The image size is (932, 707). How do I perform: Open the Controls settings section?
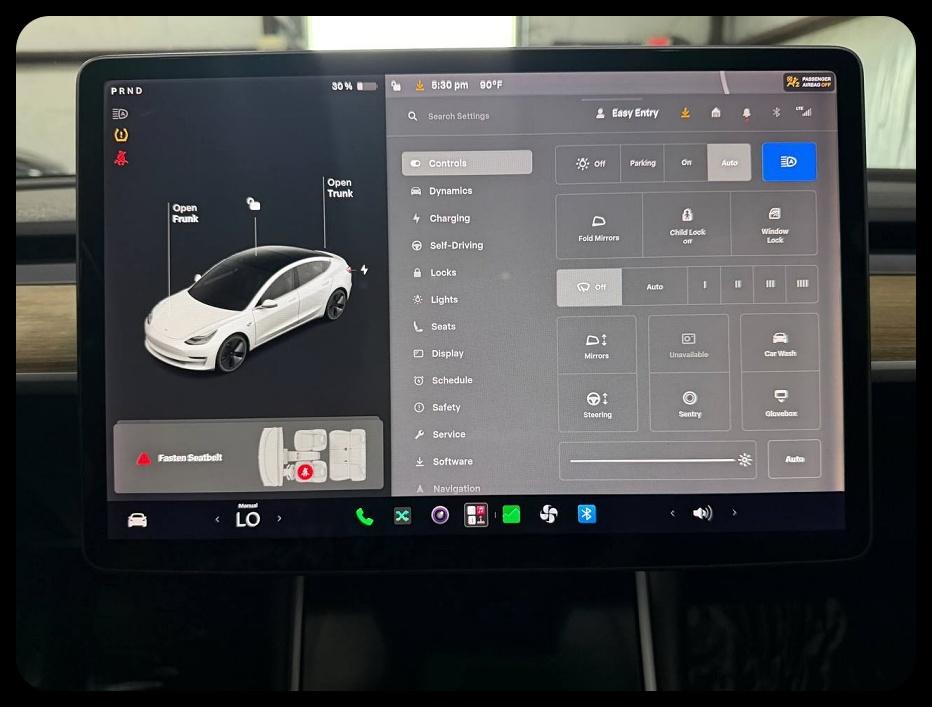pos(467,163)
